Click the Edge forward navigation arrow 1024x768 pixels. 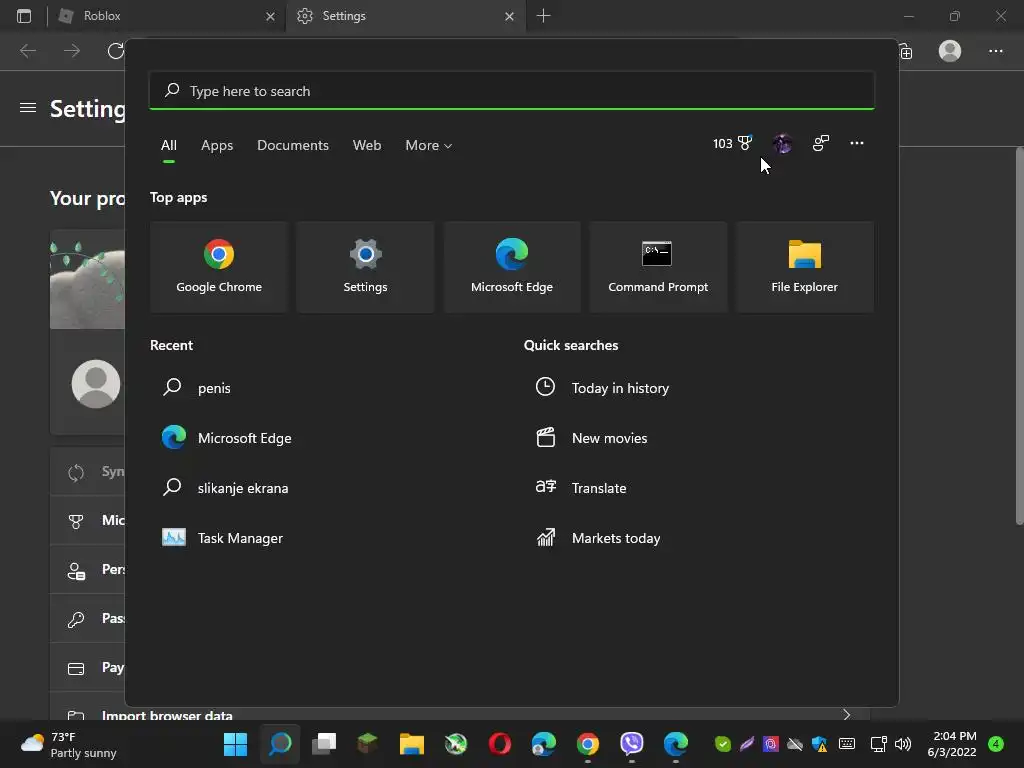[x=72, y=51]
